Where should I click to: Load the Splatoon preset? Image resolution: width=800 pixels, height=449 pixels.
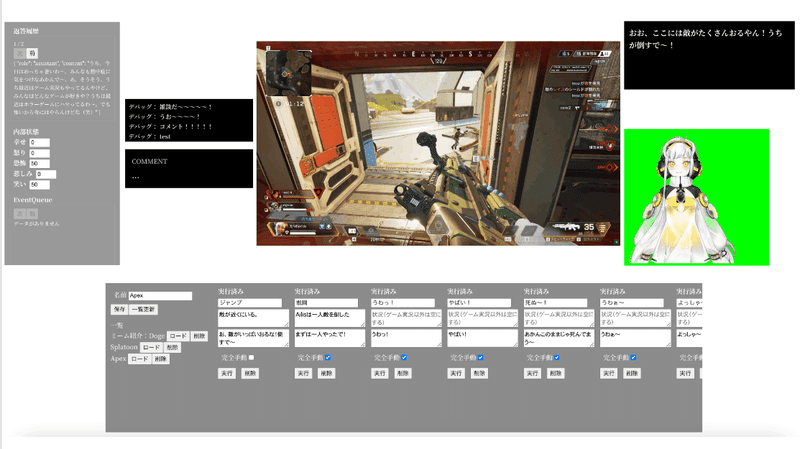(x=151, y=347)
